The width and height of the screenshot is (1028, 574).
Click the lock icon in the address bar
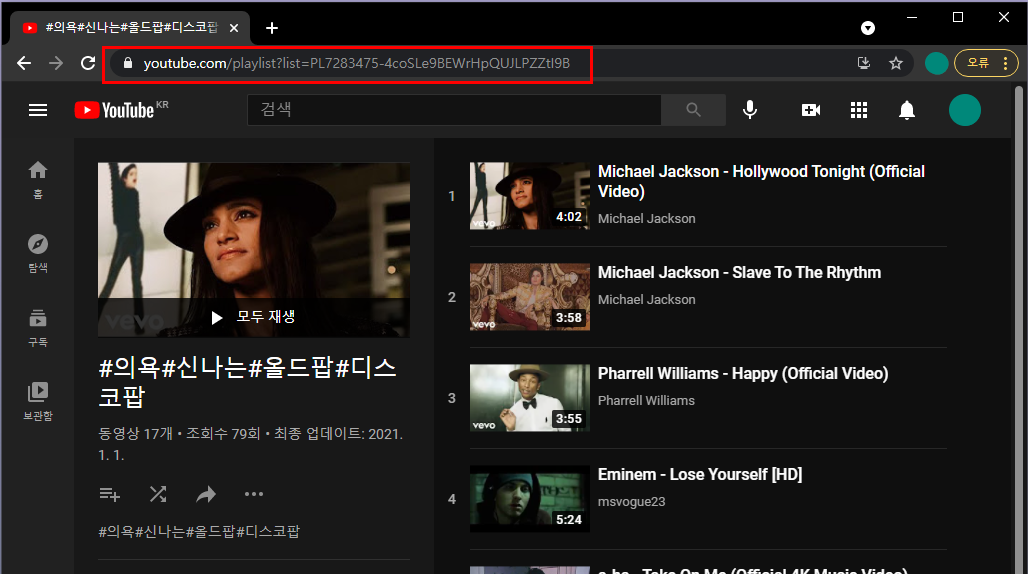pyautogui.click(x=128, y=63)
